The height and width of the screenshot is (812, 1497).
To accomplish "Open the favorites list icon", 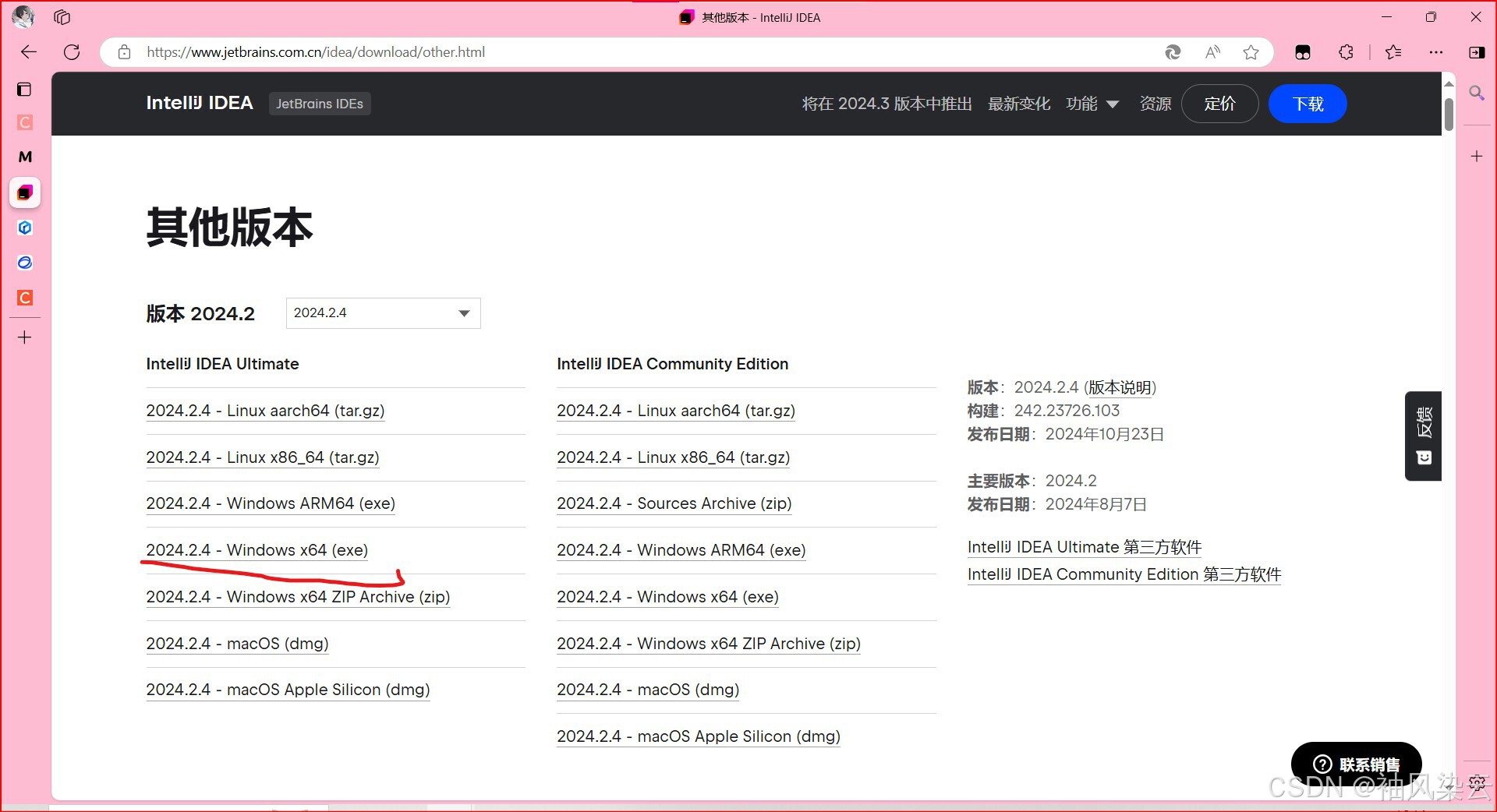I will 1393,52.
